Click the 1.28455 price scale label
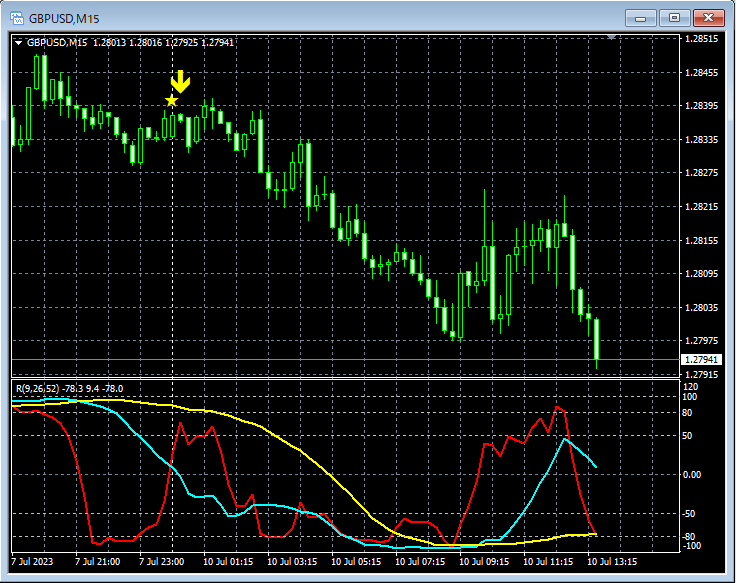This screenshot has width=737, height=583. pyautogui.click(x=701, y=72)
